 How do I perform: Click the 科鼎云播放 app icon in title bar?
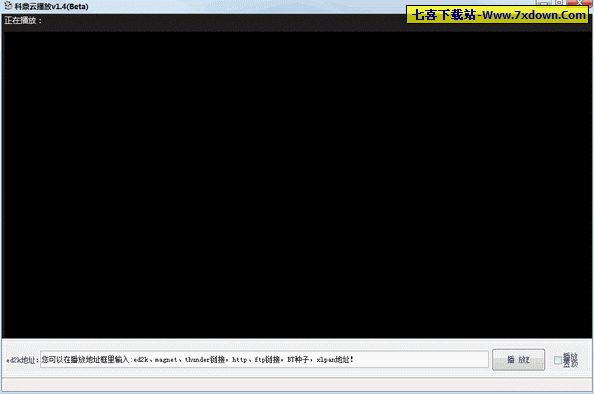tap(8, 6)
